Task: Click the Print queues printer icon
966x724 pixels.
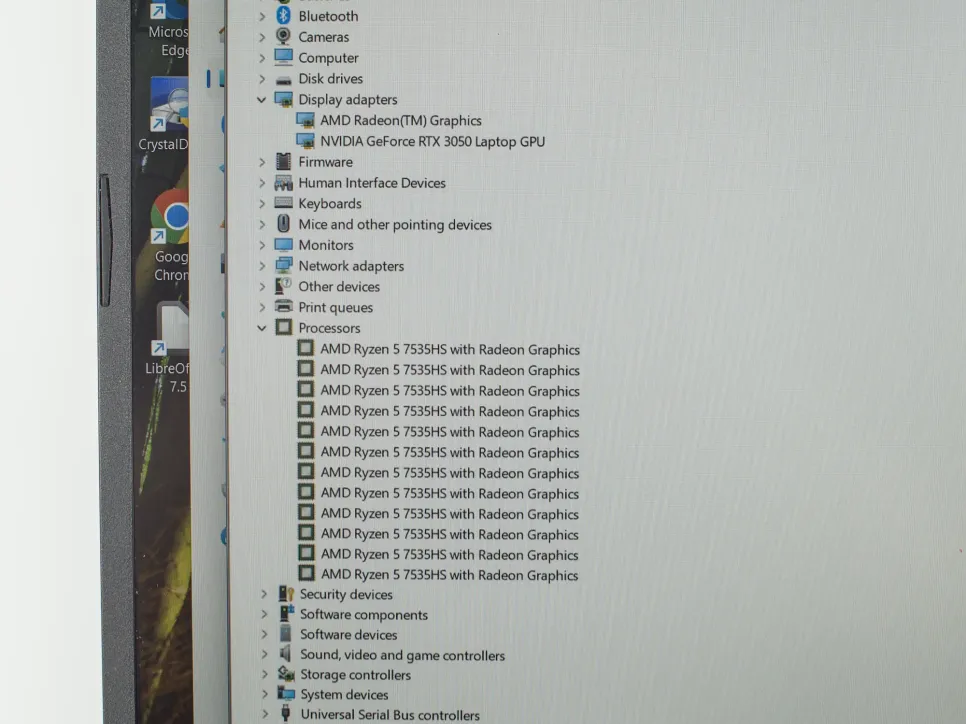Action: (x=284, y=307)
